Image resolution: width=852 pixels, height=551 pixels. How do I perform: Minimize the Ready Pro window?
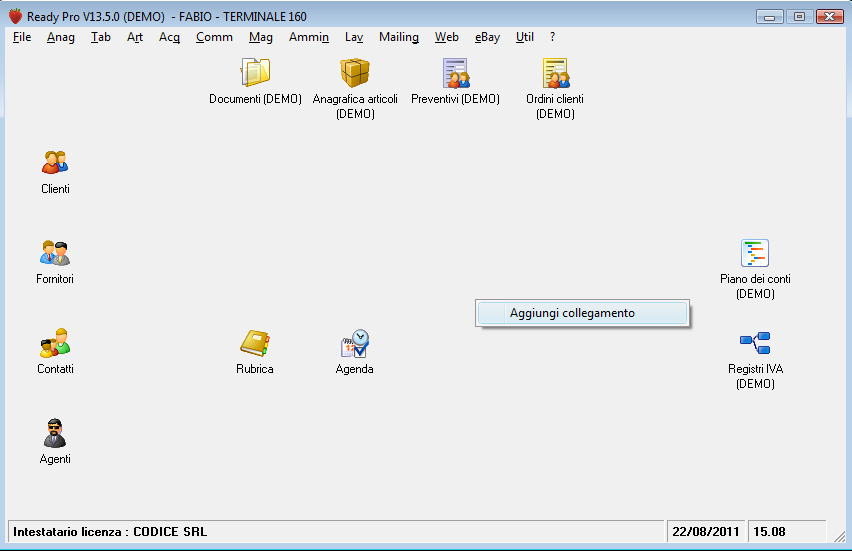click(769, 17)
